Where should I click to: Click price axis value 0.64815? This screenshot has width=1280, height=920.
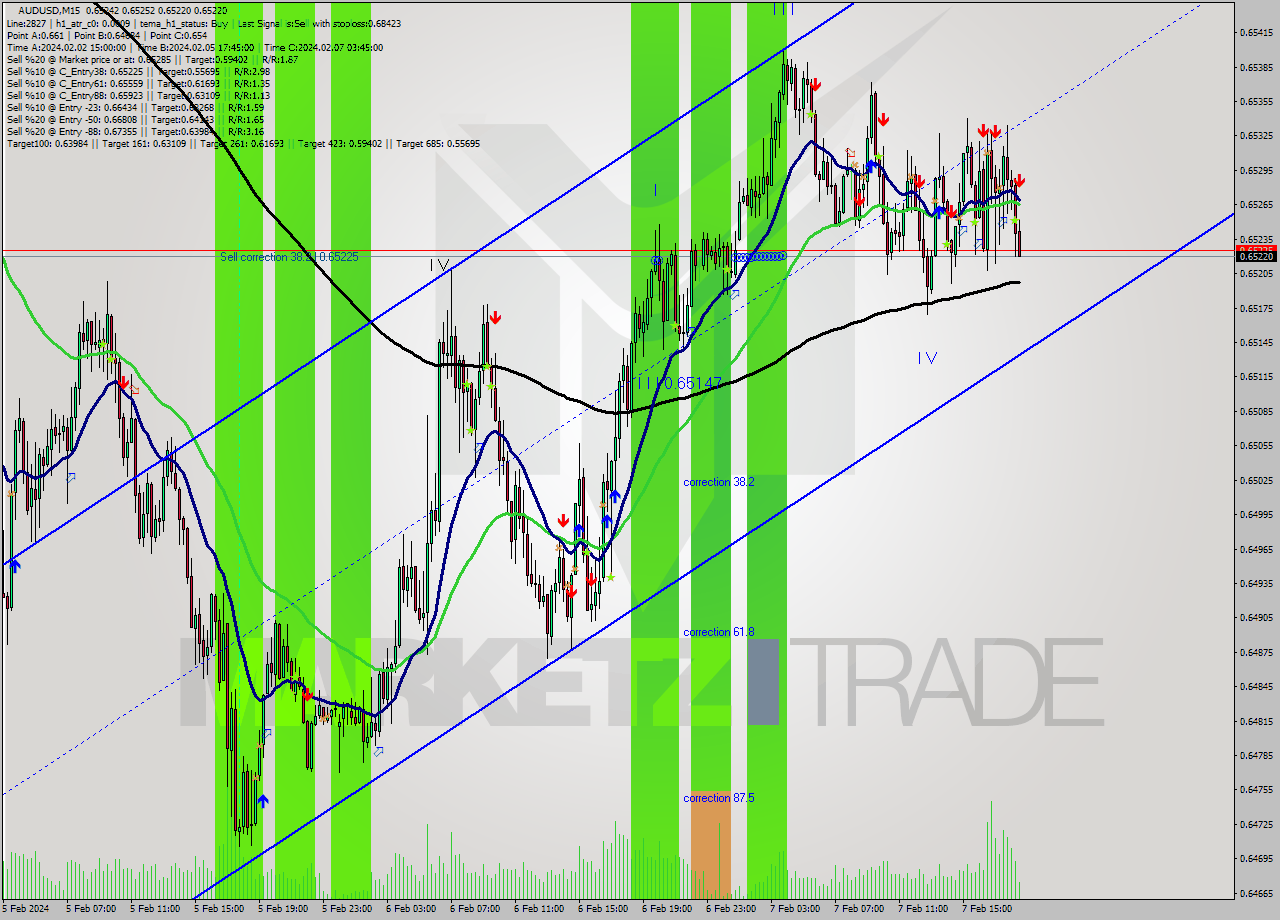pyautogui.click(x=1256, y=721)
